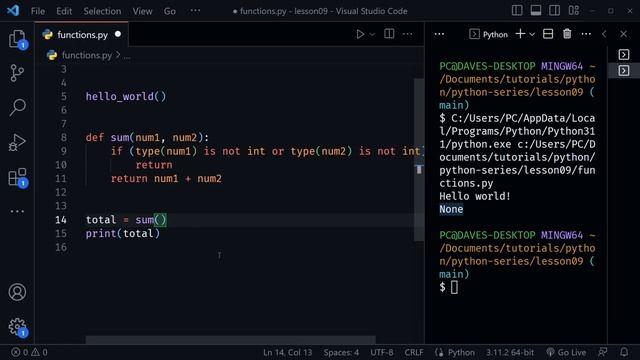
Task: Change file encoding UTF-8
Action: (382, 352)
